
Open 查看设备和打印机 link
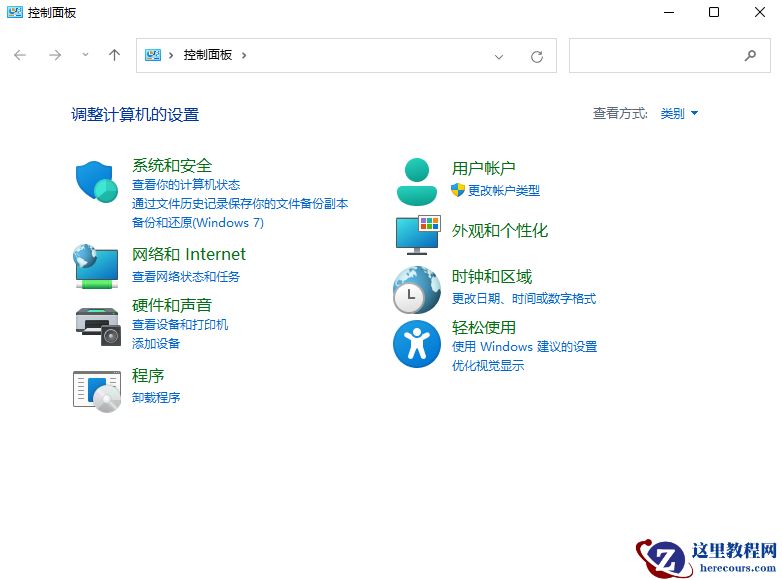(180, 325)
